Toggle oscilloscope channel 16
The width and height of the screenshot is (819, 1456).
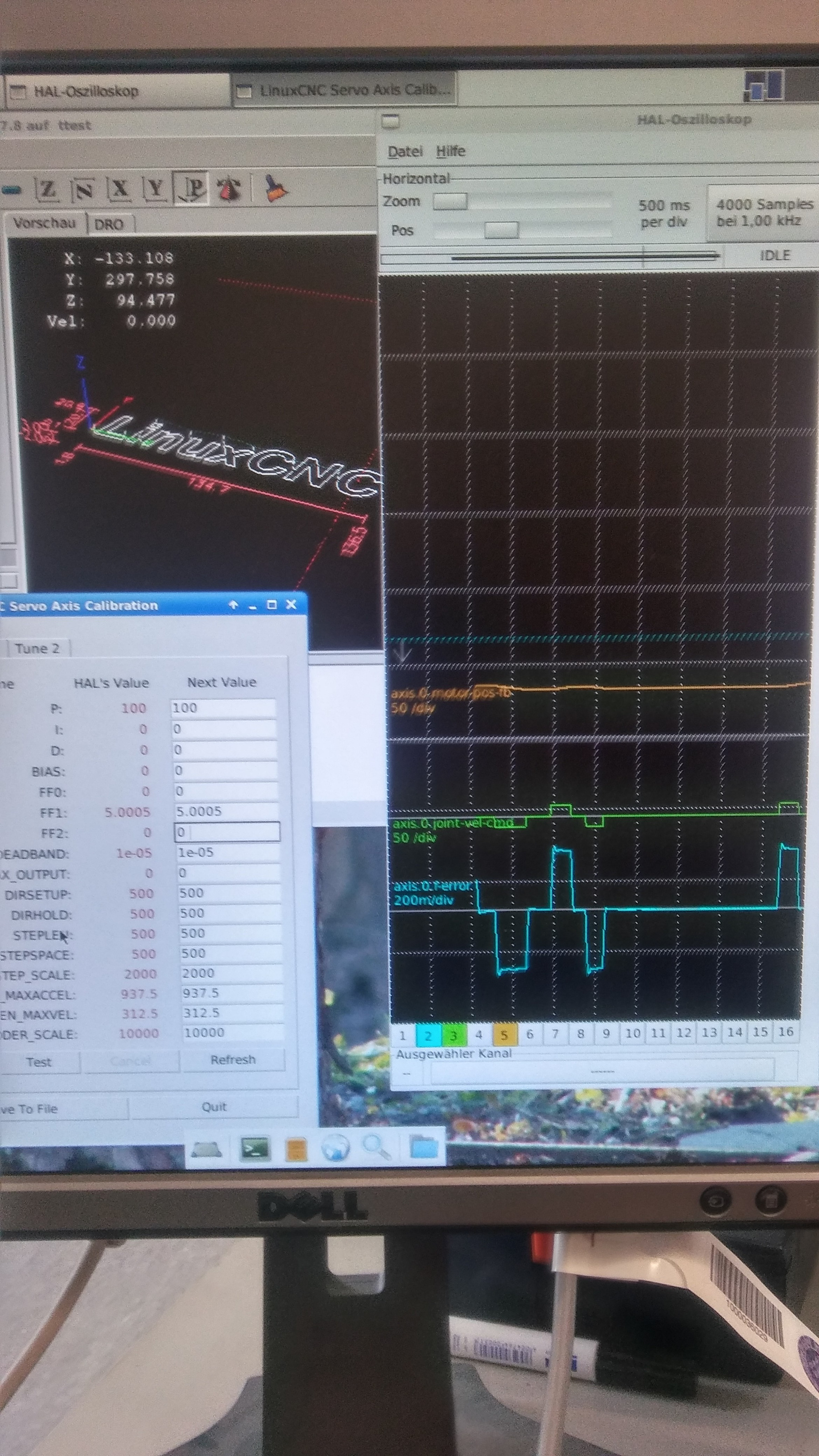[786, 1031]
